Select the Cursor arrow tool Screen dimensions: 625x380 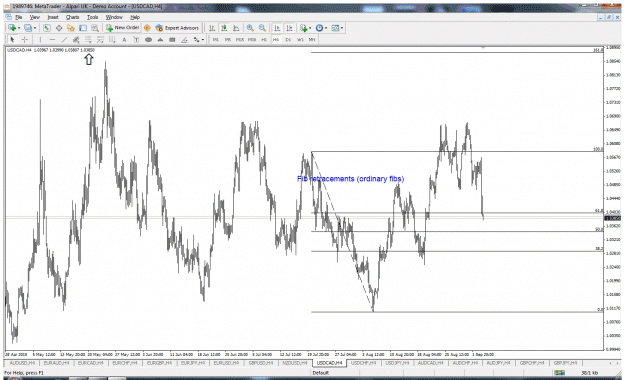[12, 39]
